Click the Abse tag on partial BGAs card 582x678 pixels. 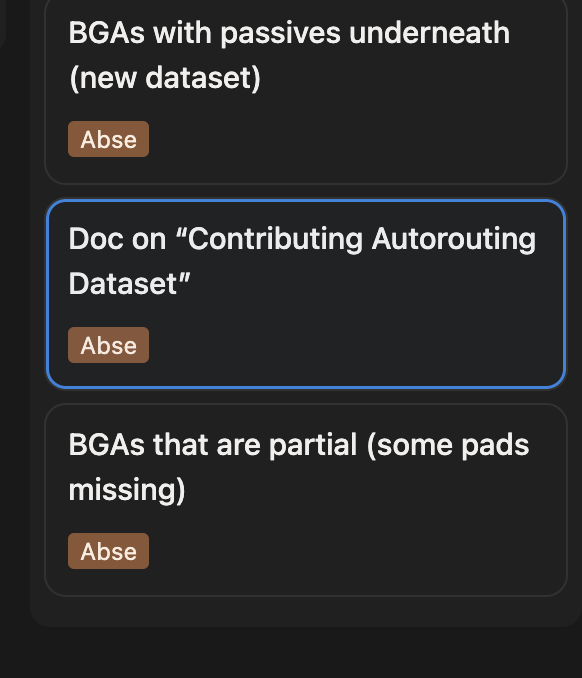[109, 551]
